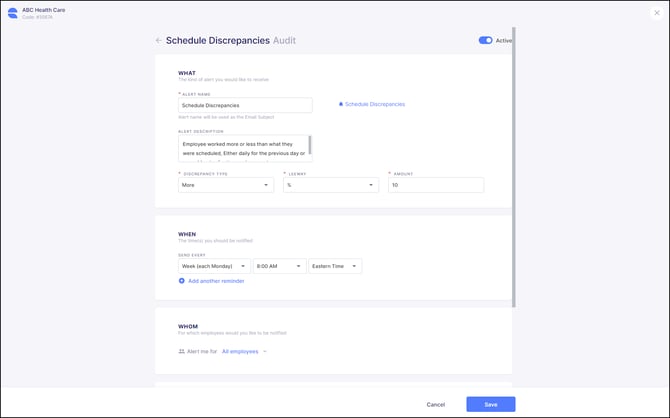The height and width of the screenshot is (418, 670).
Task: Toggle the Active switch off
Action: 485,40
